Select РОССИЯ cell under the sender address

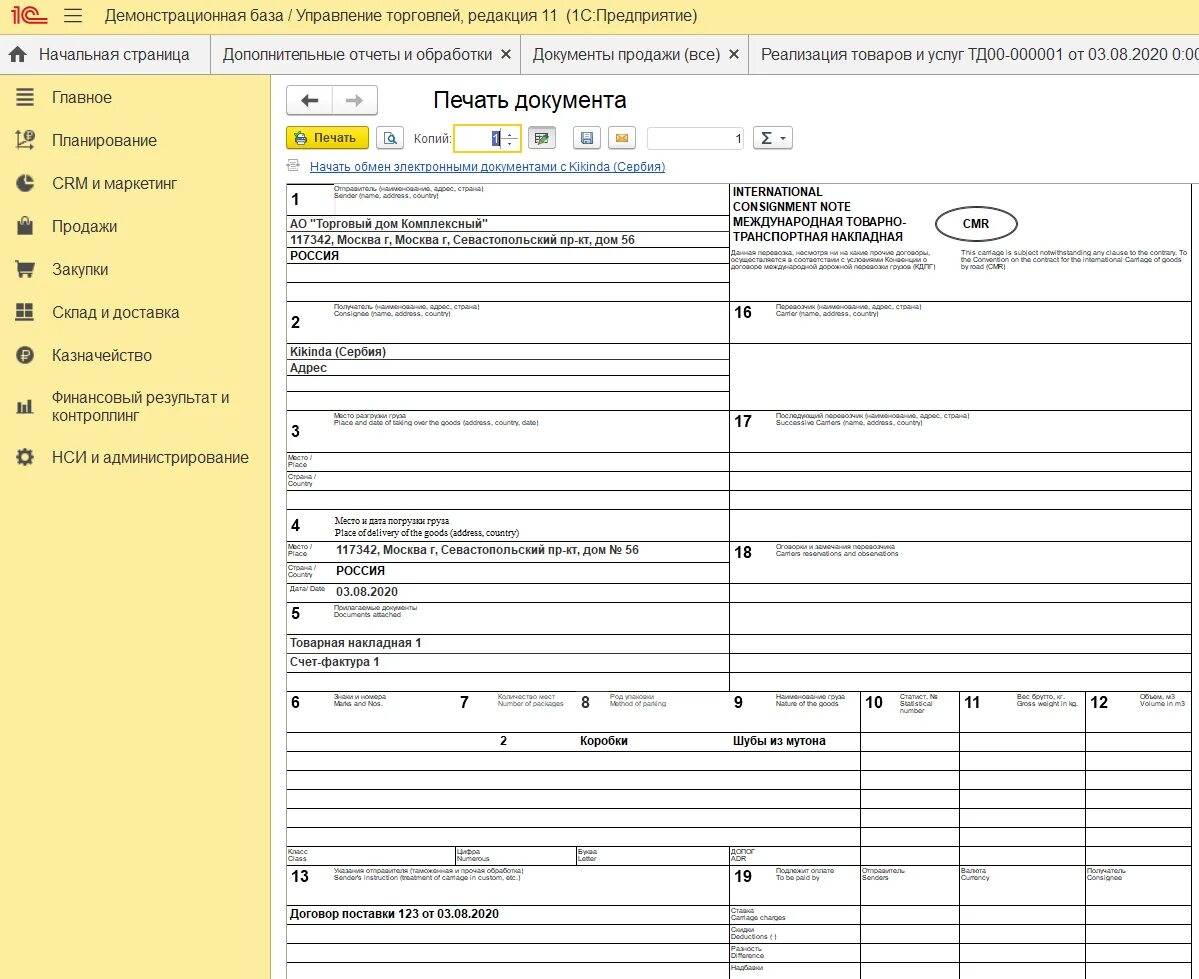click(508, 255)
